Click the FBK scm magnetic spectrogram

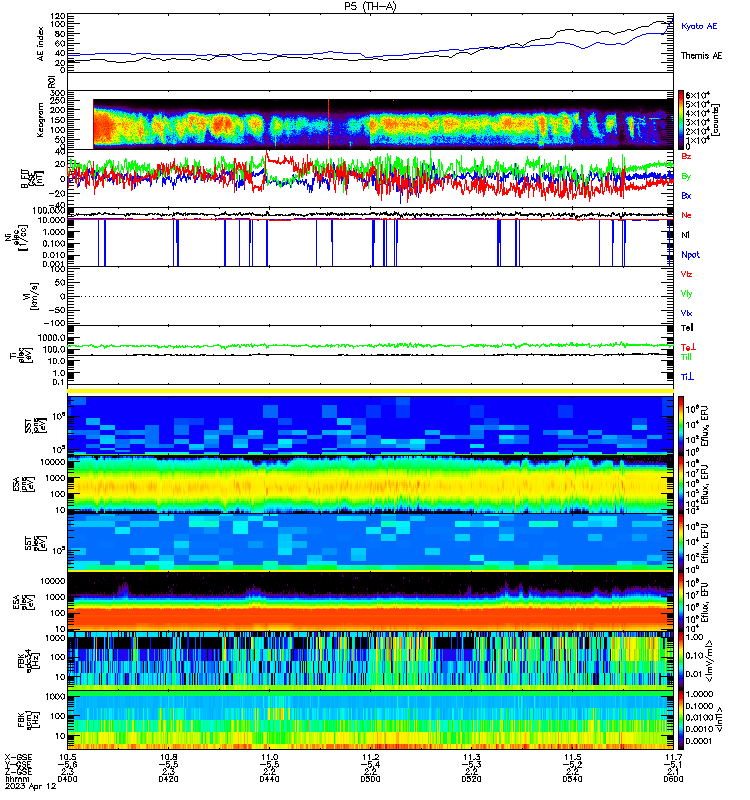click(370, 720)
